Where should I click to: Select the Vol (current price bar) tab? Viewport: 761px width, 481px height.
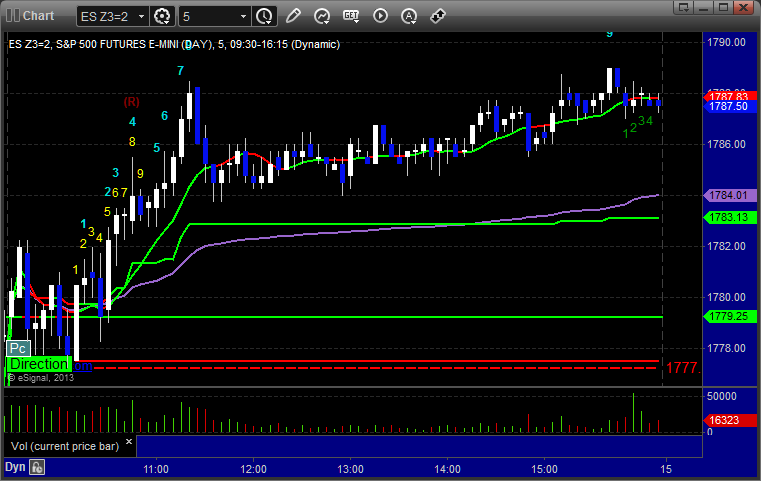click(x=65, y=446)
